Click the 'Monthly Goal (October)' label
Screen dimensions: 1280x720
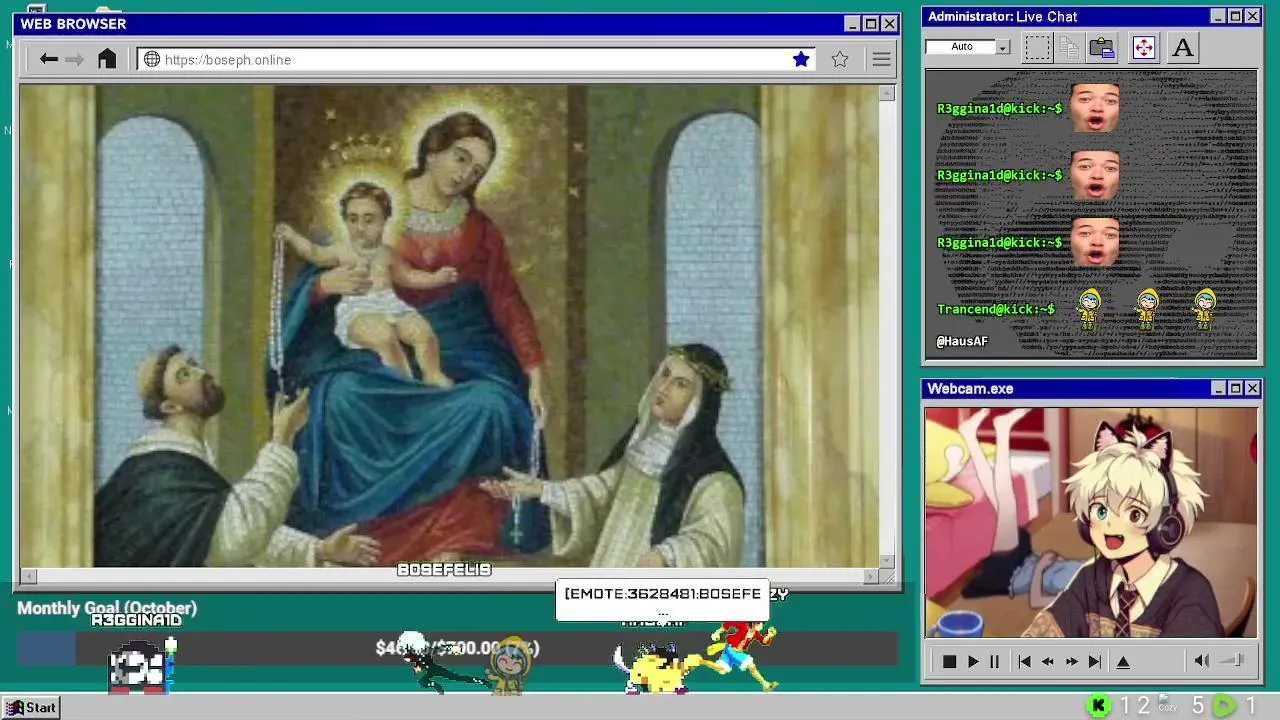tap(107, 608)
